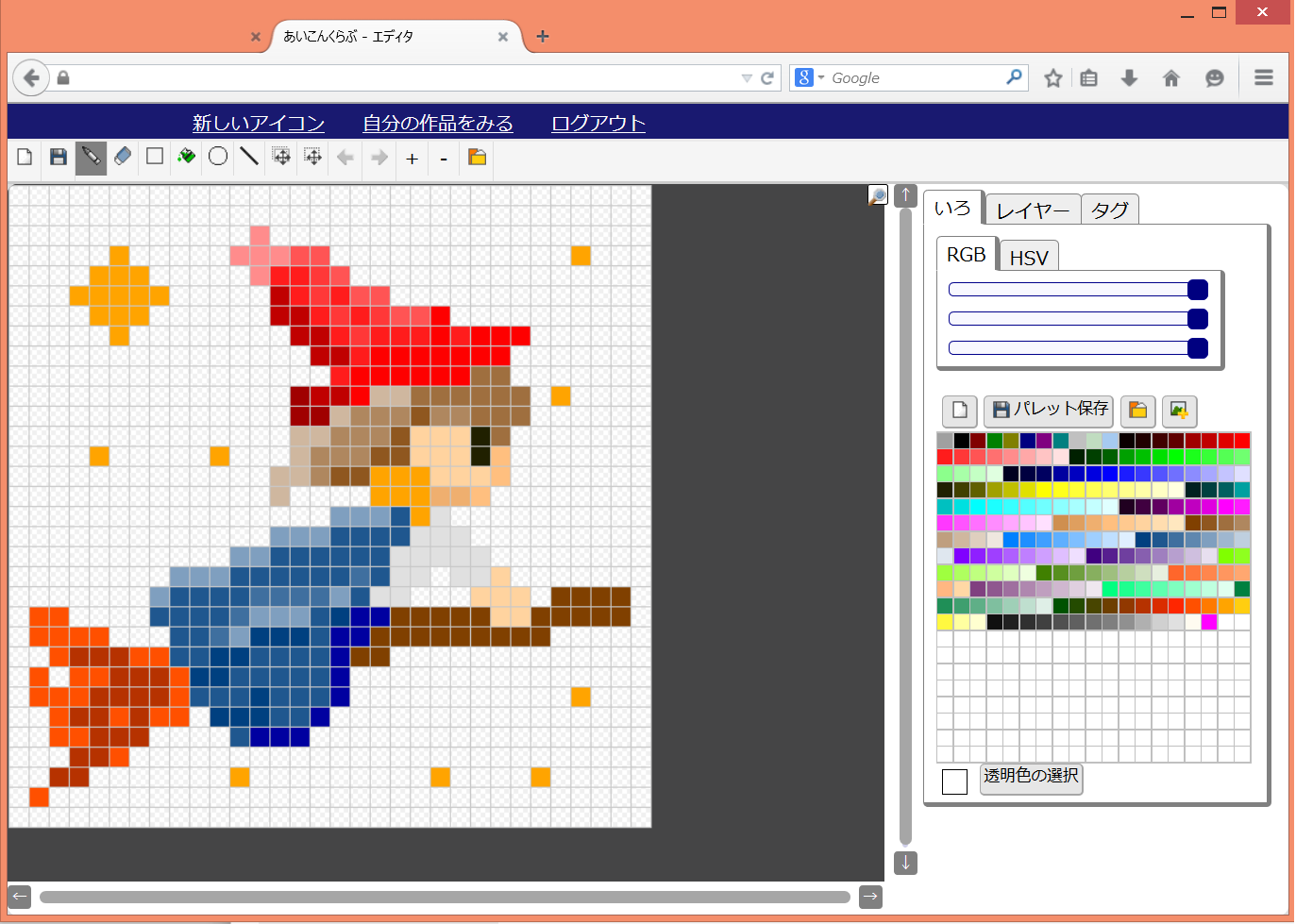
Task: Create a new blank icon canvas
Action: tap(25, 157)
